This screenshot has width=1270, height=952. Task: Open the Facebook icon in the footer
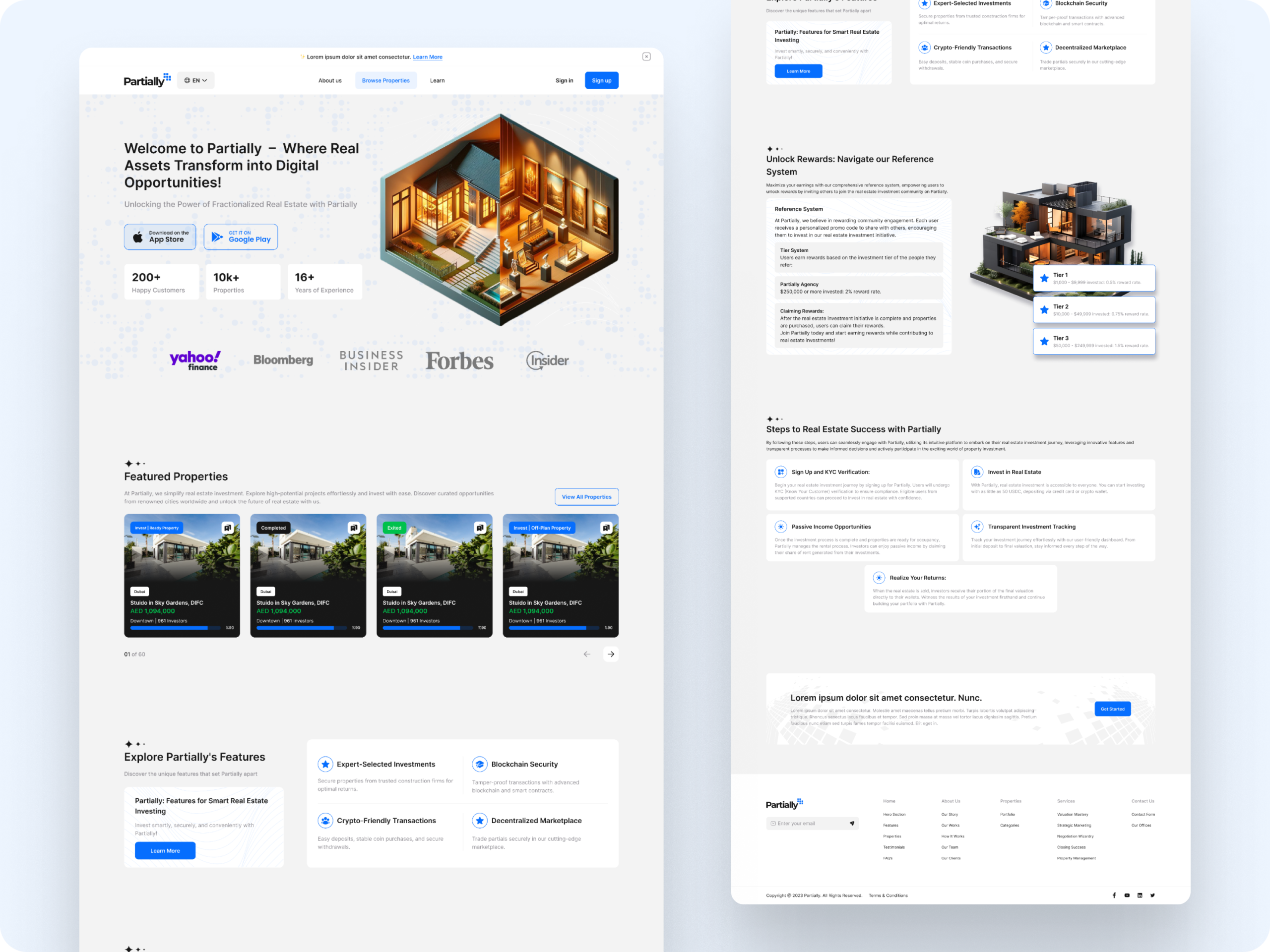[x=1114, y=895]
